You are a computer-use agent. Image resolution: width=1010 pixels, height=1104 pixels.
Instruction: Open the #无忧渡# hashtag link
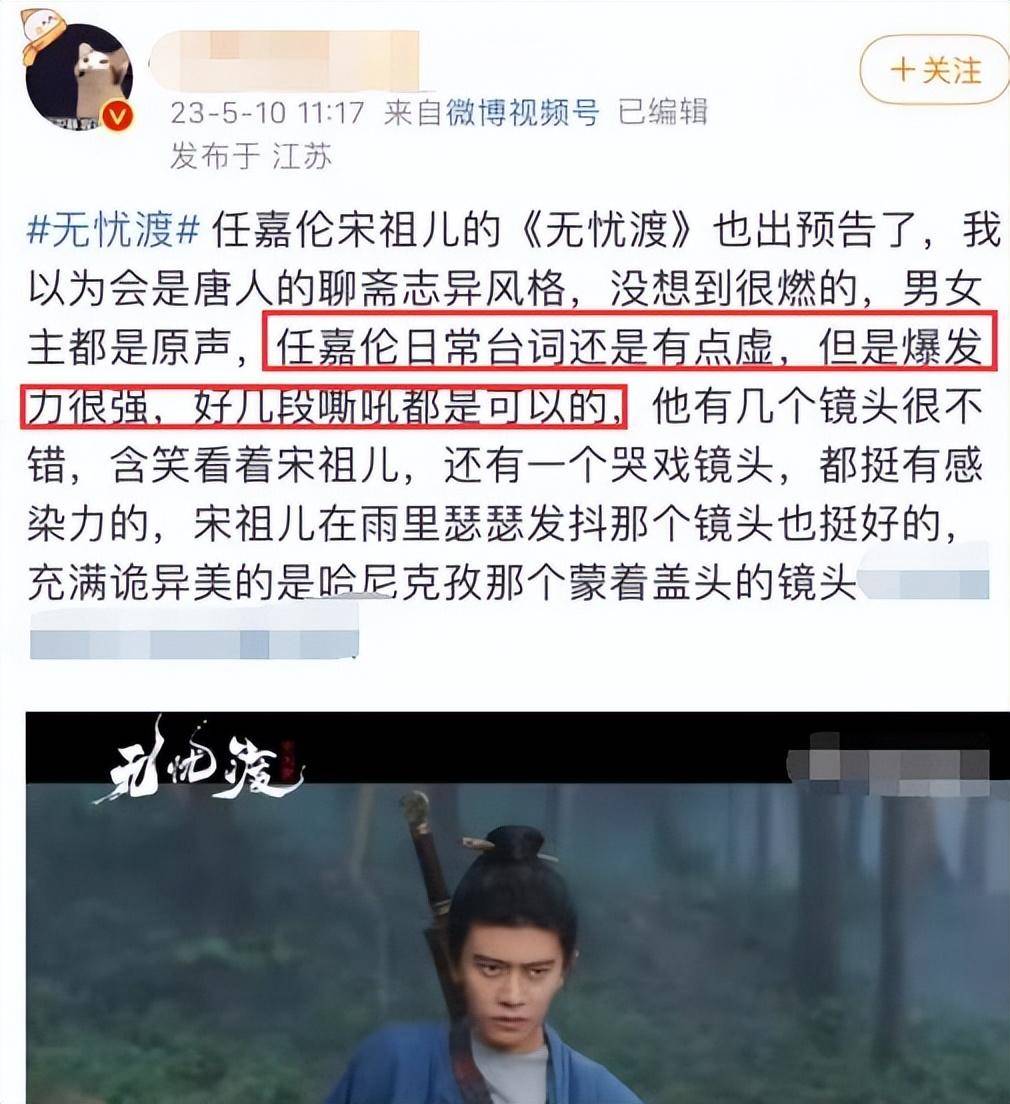[x=113, y=230]
